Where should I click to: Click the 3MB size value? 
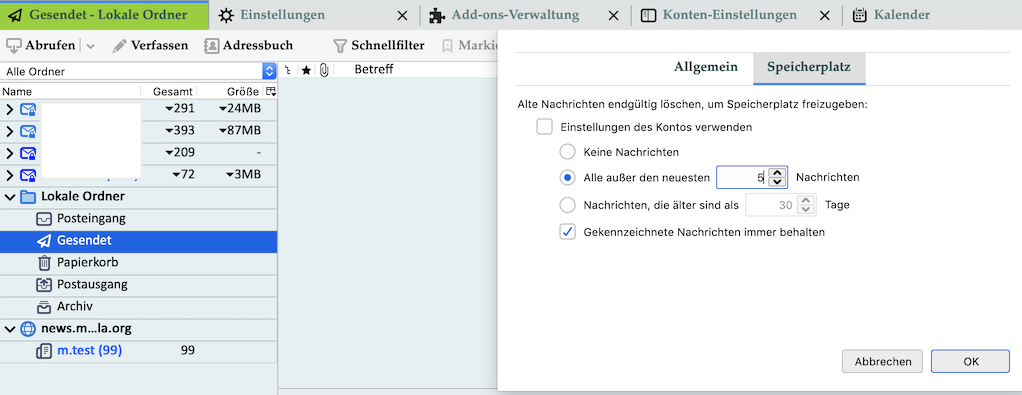point(244,175)
